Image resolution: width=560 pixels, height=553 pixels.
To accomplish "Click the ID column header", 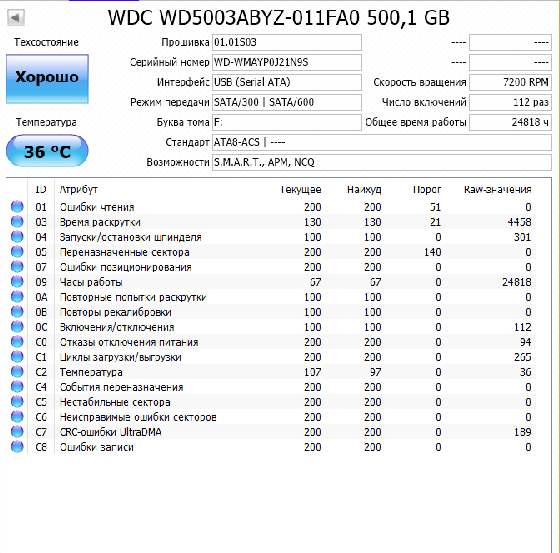I will 41,189.
